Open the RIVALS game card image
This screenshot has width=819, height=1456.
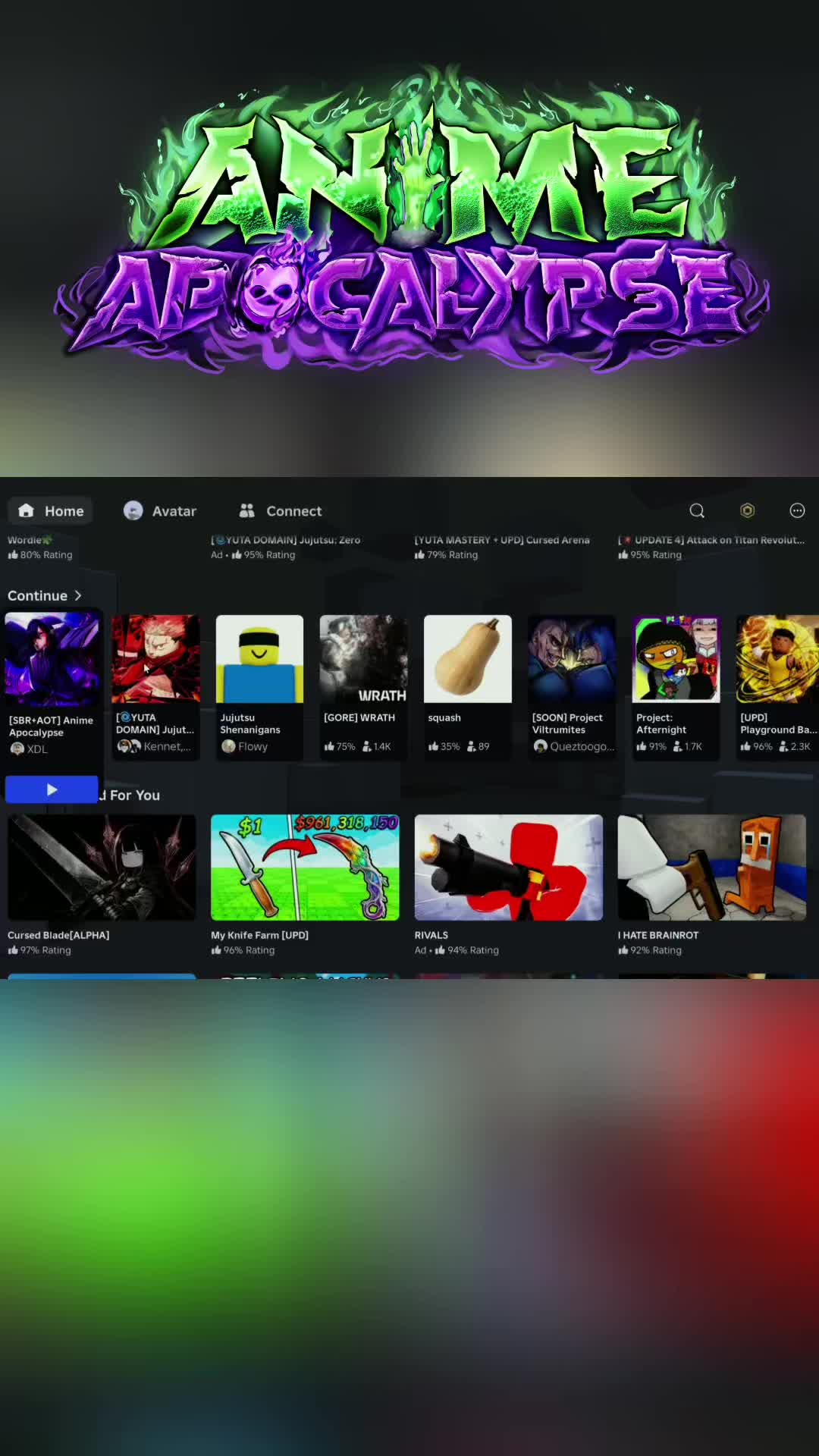pyautogui.click(x=509, y=868)
